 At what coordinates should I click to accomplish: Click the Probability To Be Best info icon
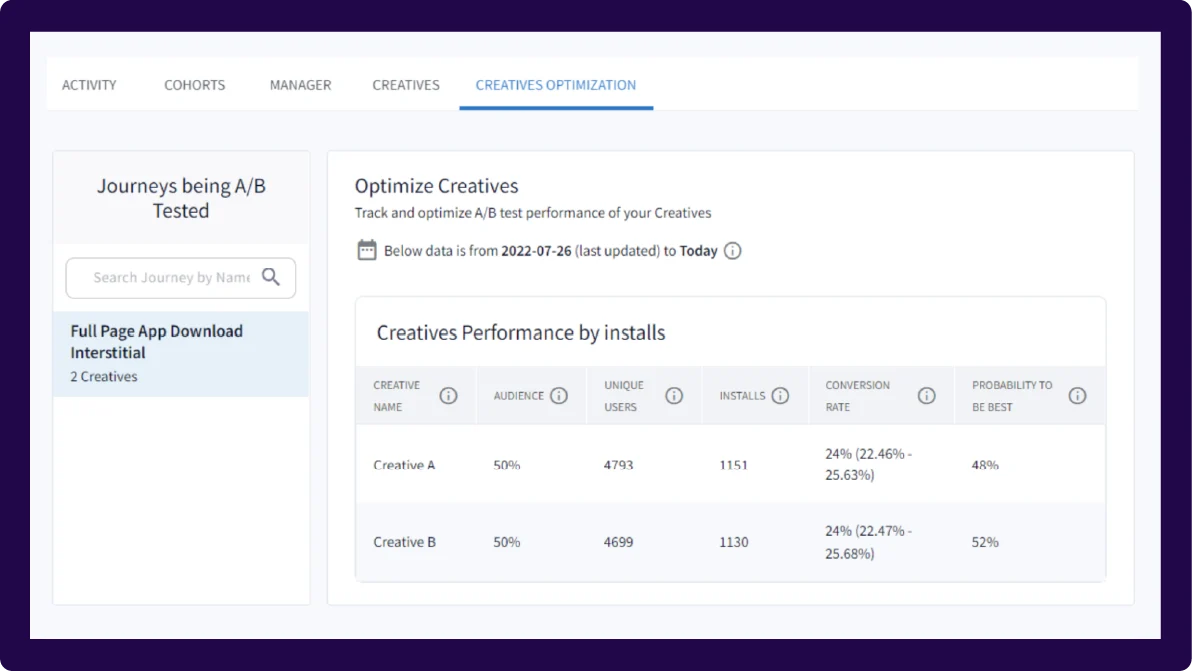[x=1078, y=395]
